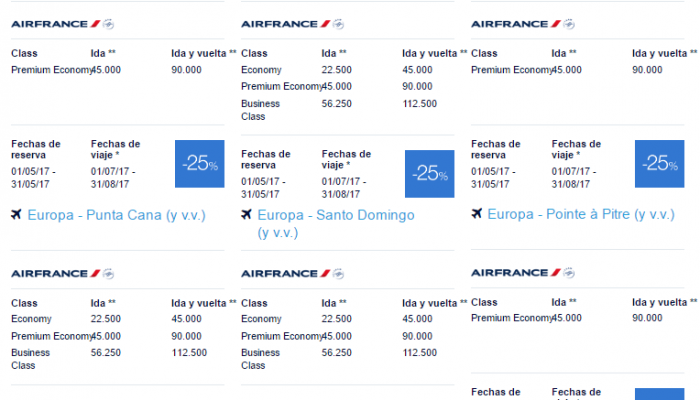The image size is (700, 400).
Task: Select the Economy 22.500 Ida value in Santo Domingo card
Action: coord(337,70)
